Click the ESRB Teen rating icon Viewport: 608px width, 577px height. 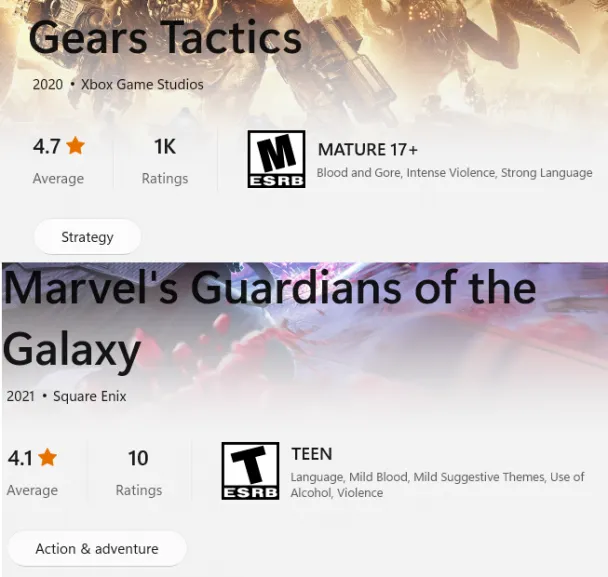[x=250, y=471]
